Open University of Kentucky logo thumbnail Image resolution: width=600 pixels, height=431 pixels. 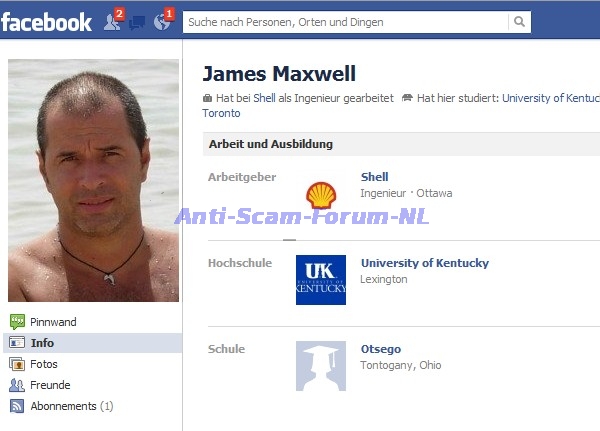pos(321,280)
